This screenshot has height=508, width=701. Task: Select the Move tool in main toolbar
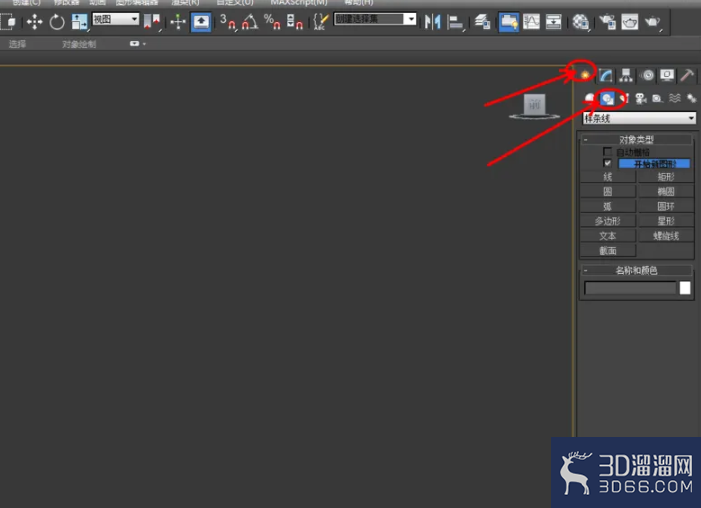[34, 21]
